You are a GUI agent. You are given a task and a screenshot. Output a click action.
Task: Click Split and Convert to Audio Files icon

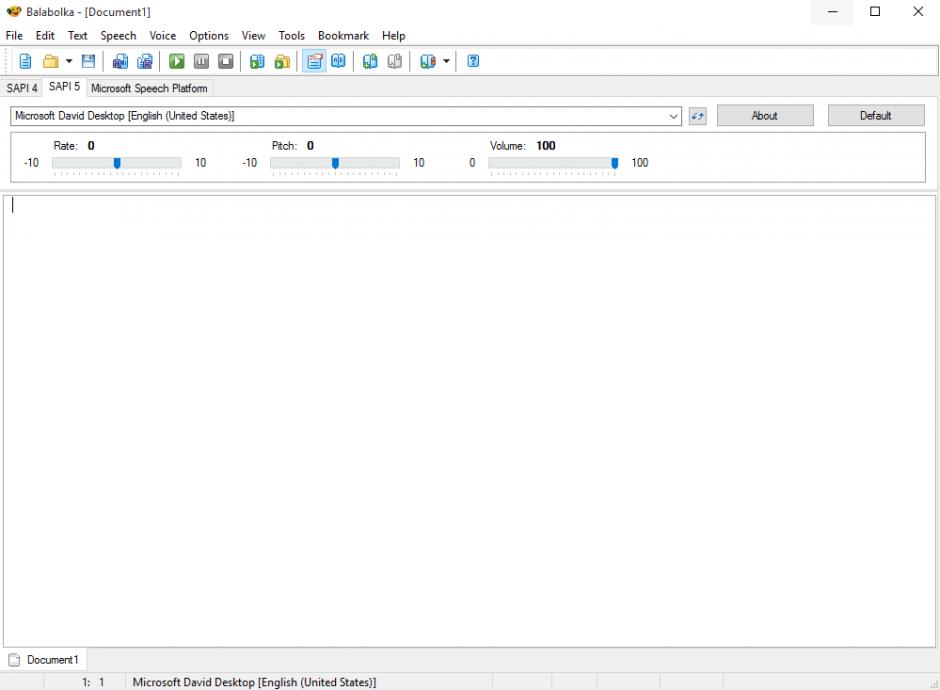click(145, 61)
